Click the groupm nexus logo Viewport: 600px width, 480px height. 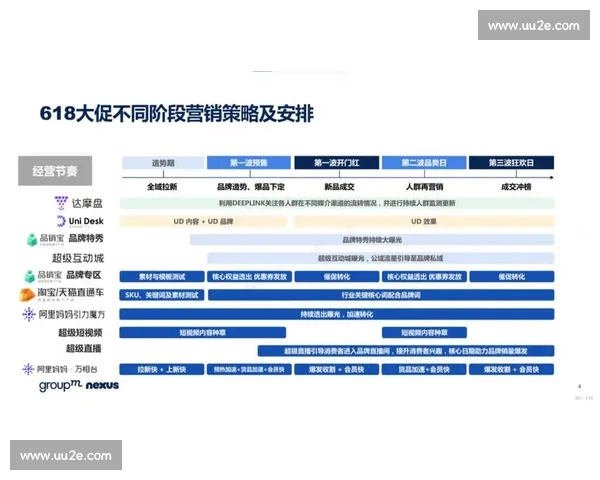79,385
